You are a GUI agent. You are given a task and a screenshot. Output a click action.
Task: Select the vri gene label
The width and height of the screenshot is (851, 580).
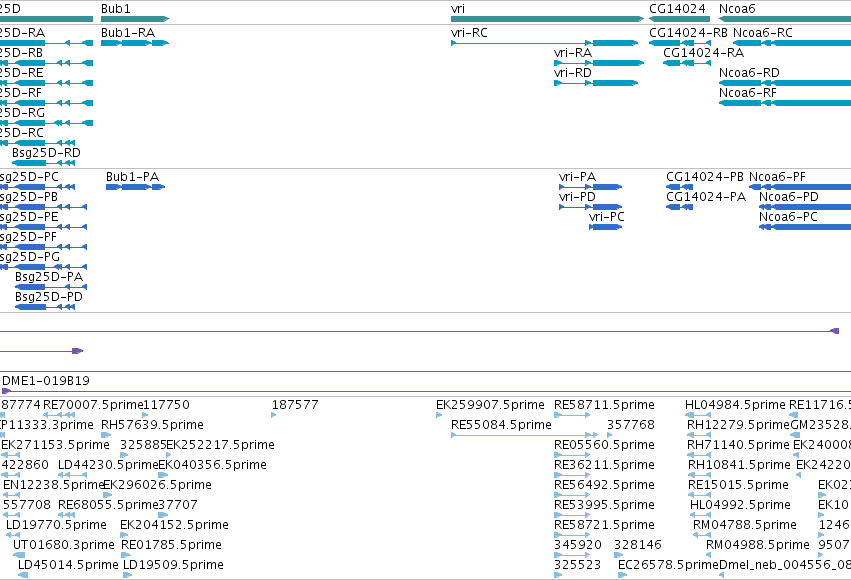(458, 9)
